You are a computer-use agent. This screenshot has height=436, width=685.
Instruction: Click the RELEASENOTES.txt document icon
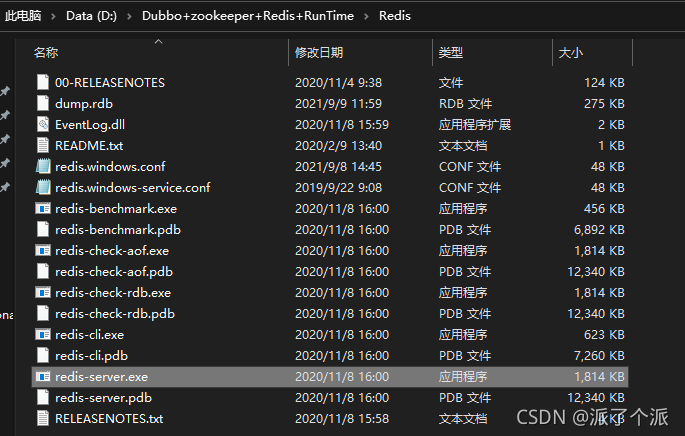click(43, 418)
